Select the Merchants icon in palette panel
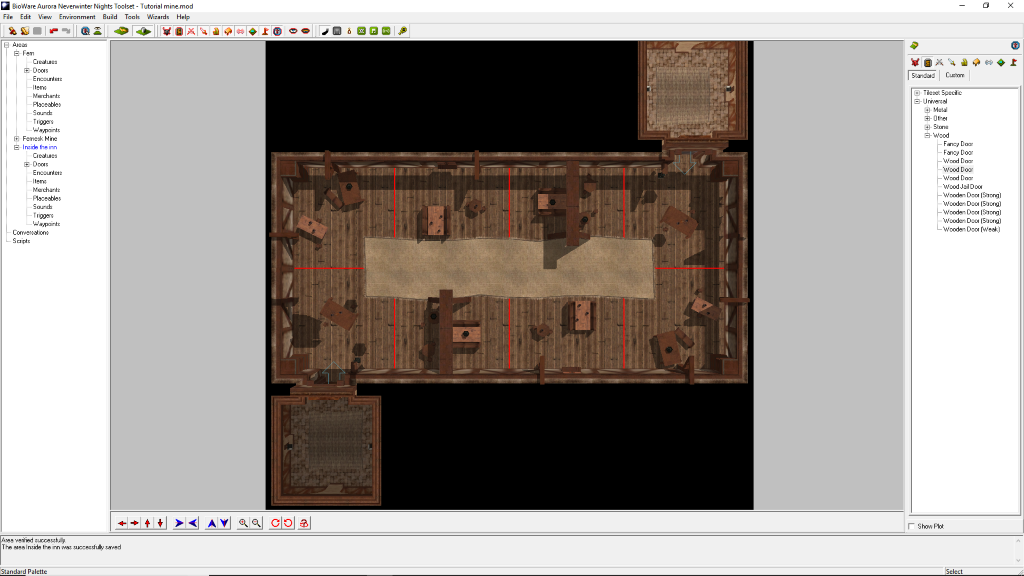Viewport: 1024px width, 576px height. [x=965, y=63]
